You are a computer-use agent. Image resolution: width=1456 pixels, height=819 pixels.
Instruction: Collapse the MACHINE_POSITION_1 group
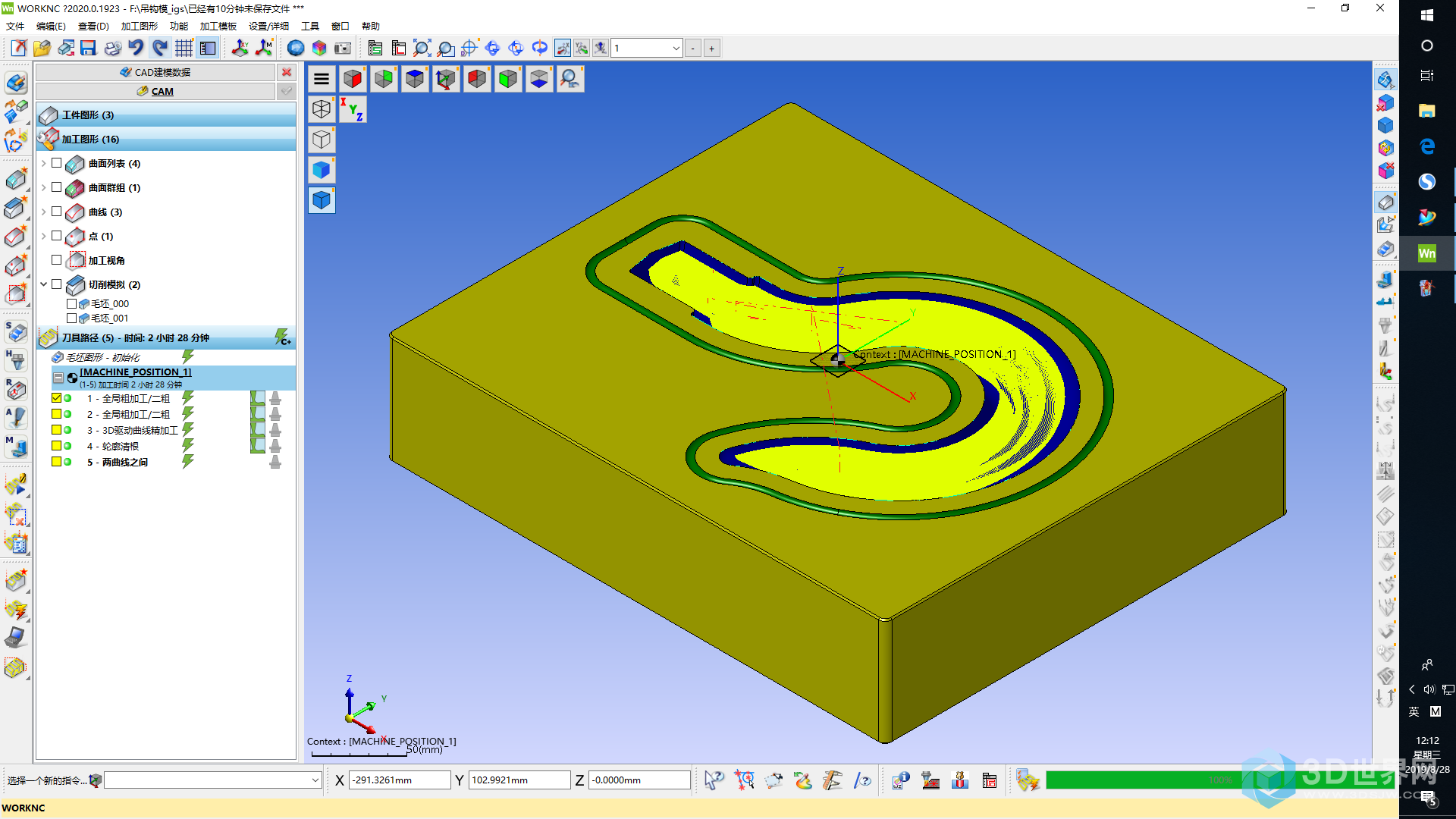click(x=58, y=378)
